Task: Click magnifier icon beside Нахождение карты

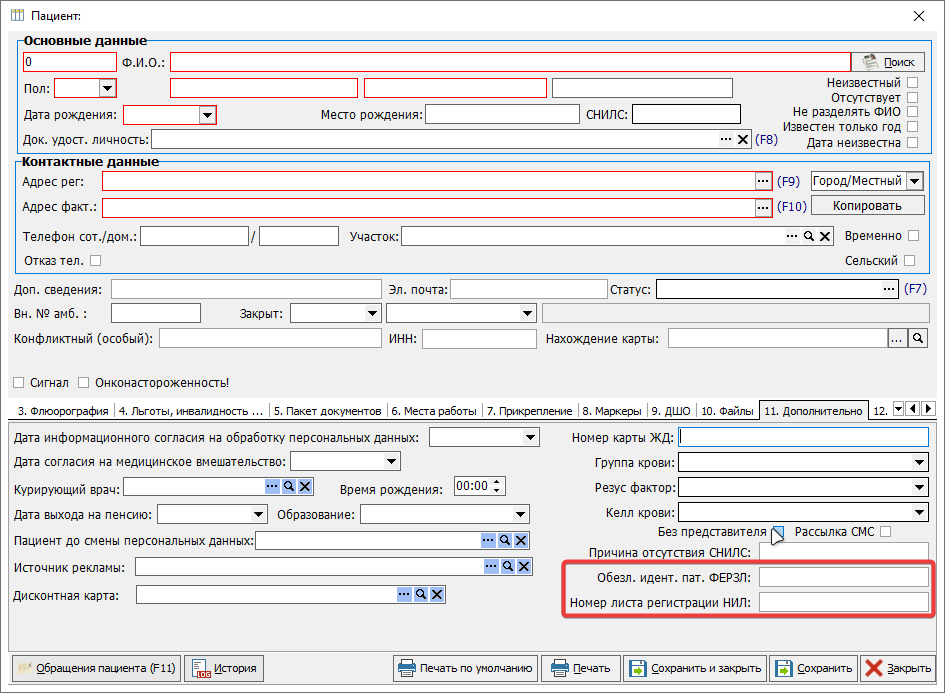Action: [916, 339]
